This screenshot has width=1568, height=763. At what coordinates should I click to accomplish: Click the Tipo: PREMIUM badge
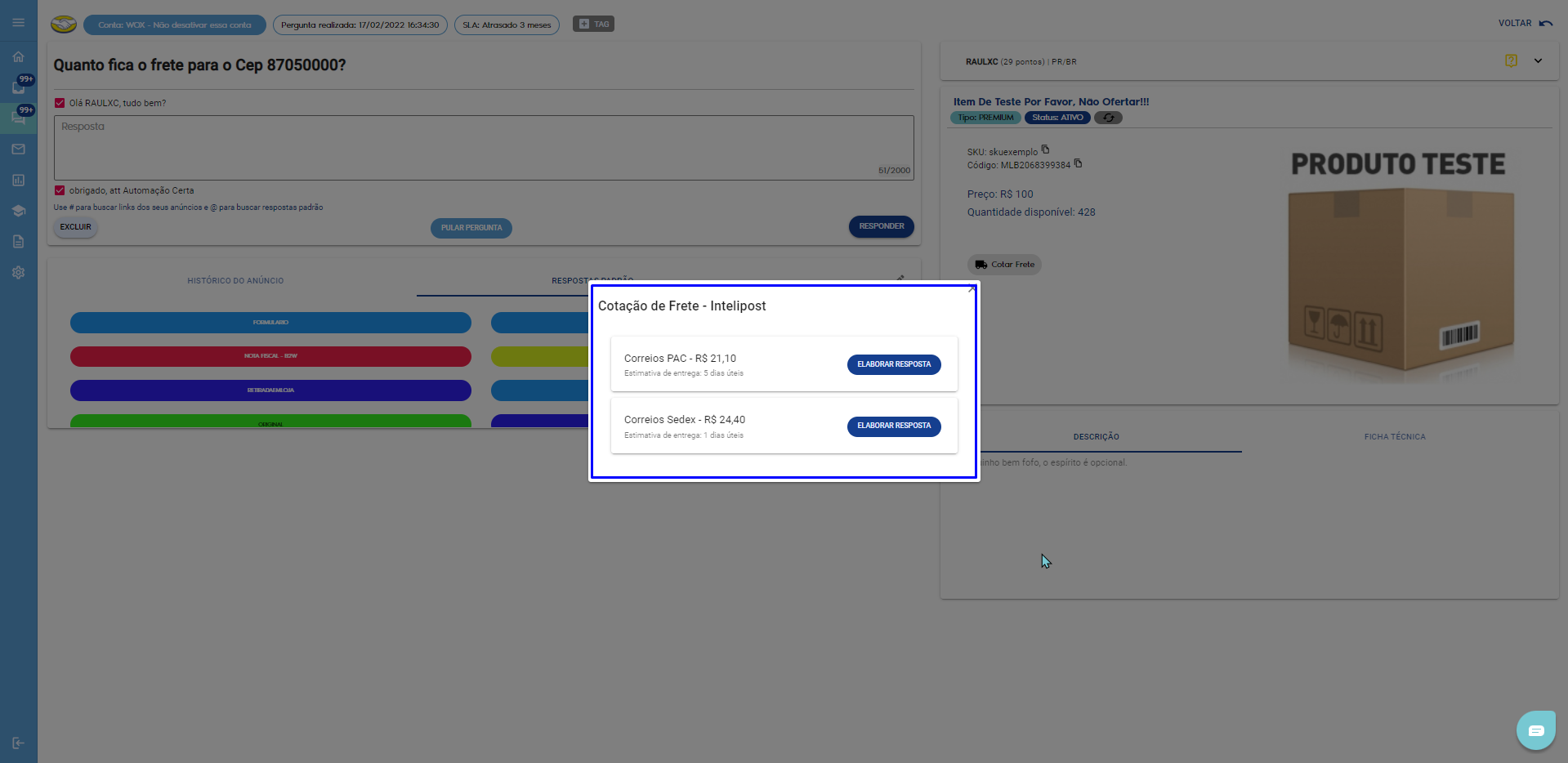[x=985, y=118]
